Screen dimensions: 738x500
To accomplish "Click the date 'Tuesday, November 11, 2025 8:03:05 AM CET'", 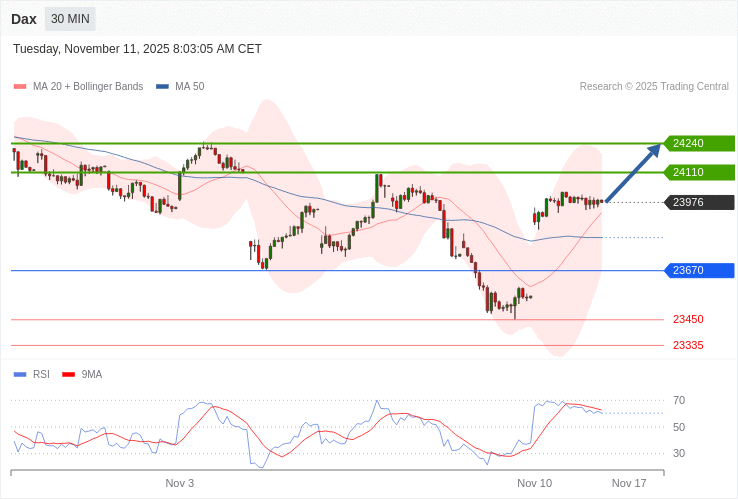I will pyautogui.click(x=137, y=49).
